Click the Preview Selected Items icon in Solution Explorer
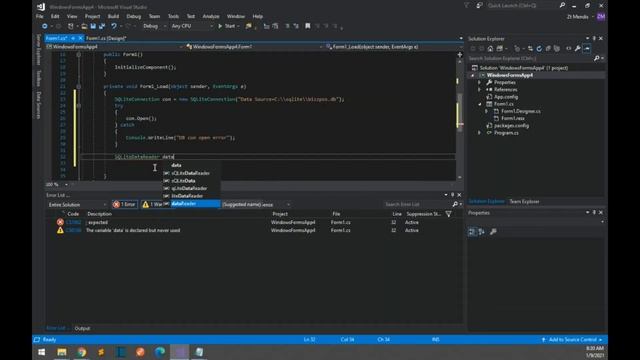640x360 pixels. (x=587, y=49)
